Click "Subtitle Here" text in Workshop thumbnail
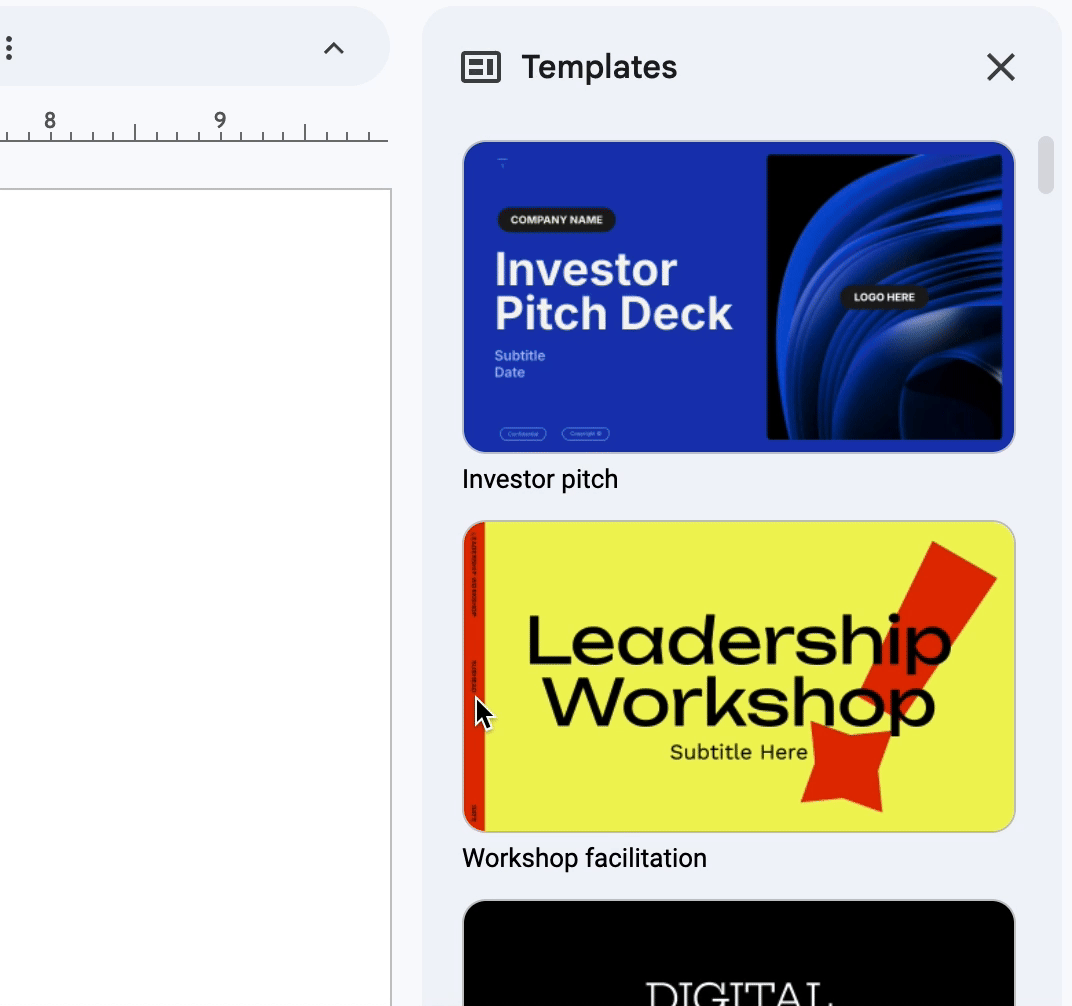This screenshot has width=1072, height=1006. click(x=738, y=752)
